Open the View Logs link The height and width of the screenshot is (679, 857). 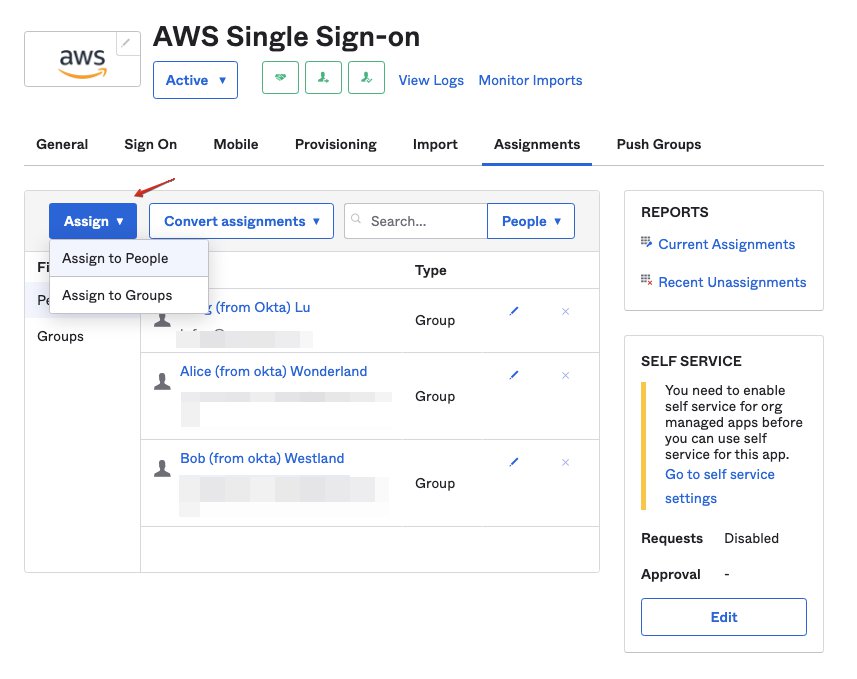(431, 80)
